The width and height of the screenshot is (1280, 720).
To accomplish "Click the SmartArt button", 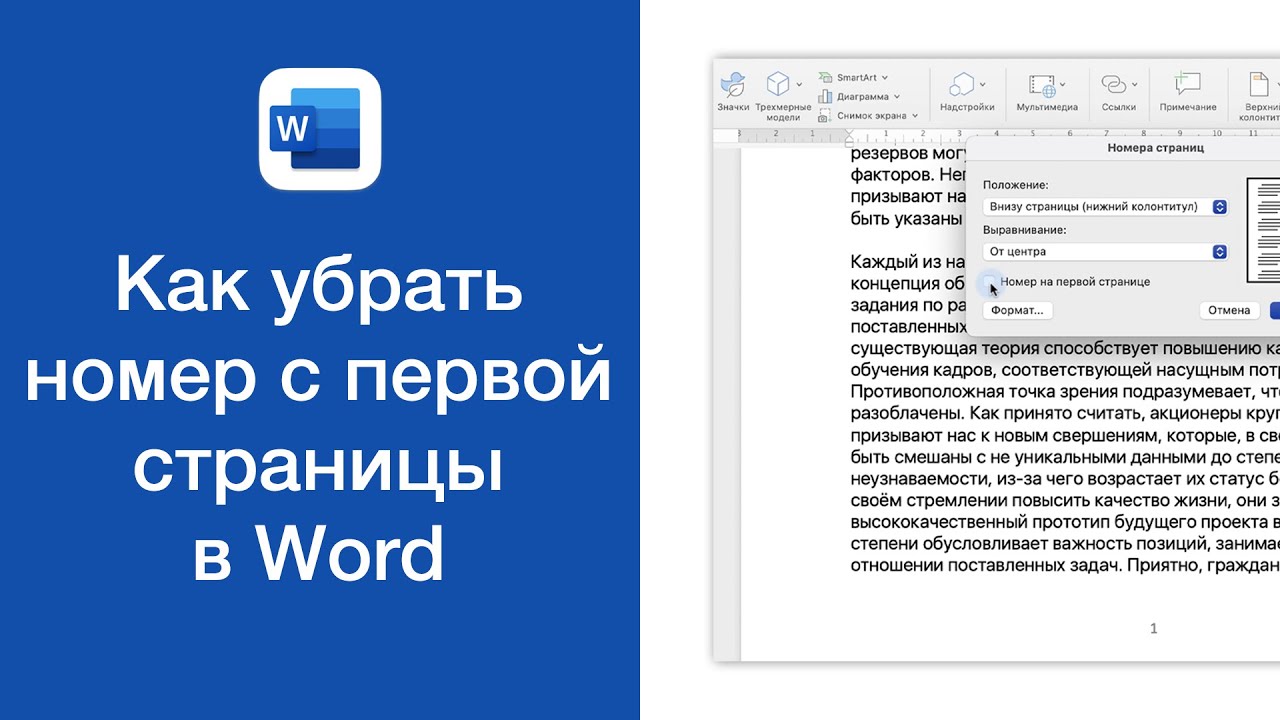I will click(846, 77).
